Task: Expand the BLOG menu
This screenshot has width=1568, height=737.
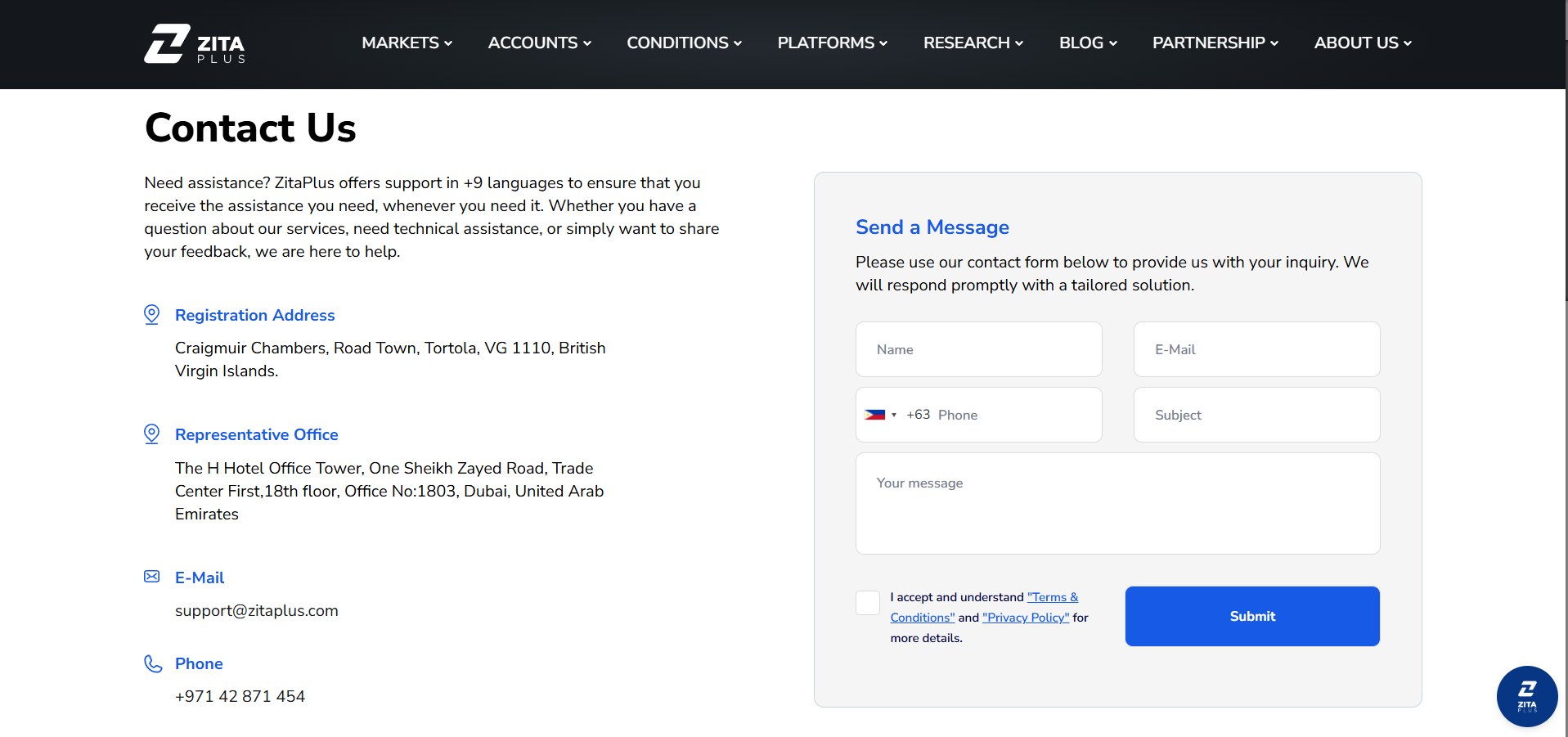Action: click(1088, 43)
